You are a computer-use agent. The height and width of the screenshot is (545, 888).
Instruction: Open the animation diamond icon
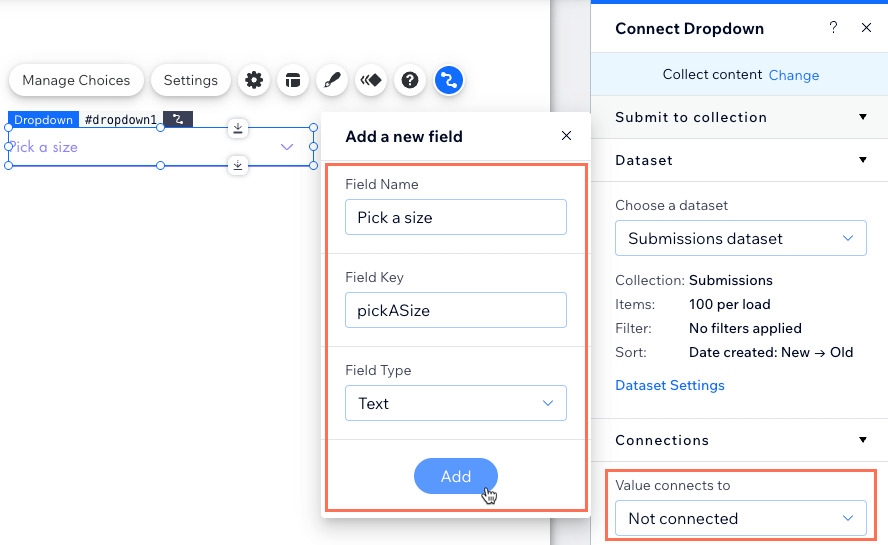click(x=371, y=80)
